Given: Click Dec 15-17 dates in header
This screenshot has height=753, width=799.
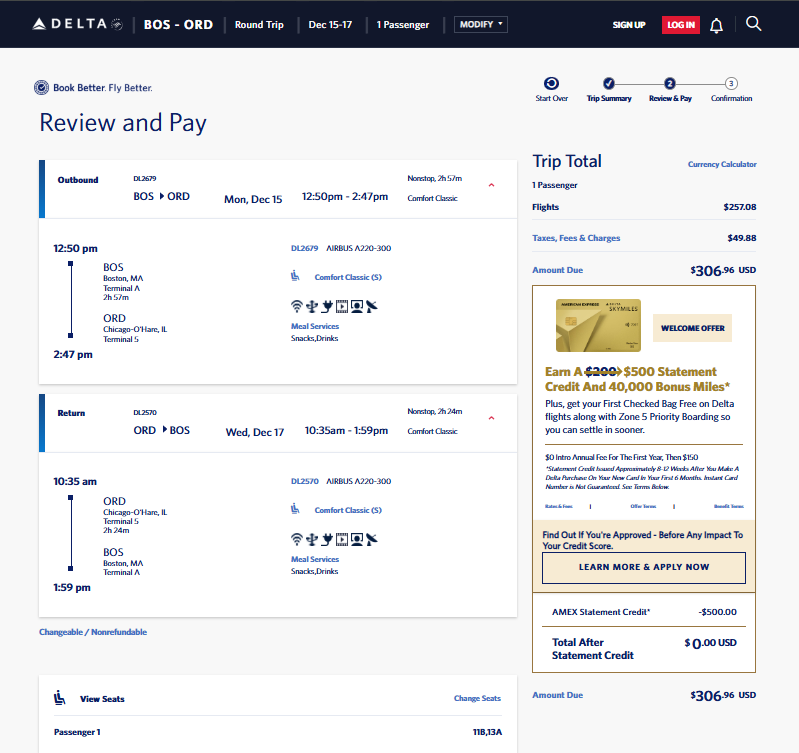Looking at the screenshot, I should [330, 24].
